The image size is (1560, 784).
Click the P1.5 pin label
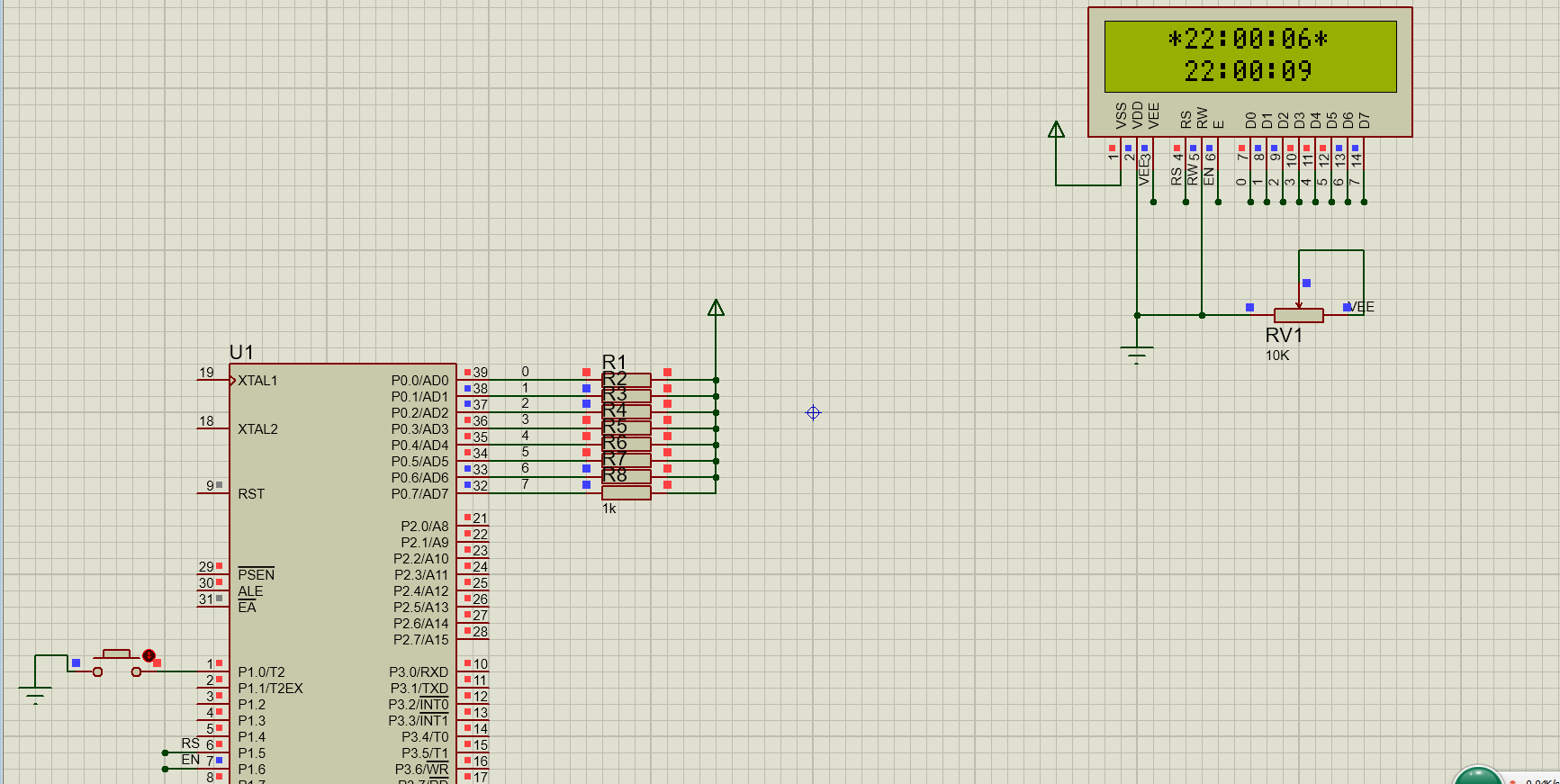[x=251, y=753]
